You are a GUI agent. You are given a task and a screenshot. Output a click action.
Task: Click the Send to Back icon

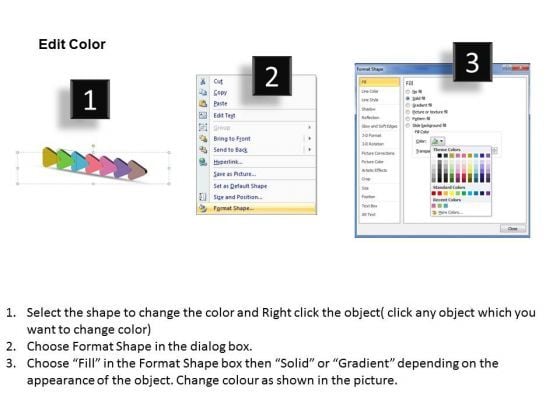tap(203, 149)
